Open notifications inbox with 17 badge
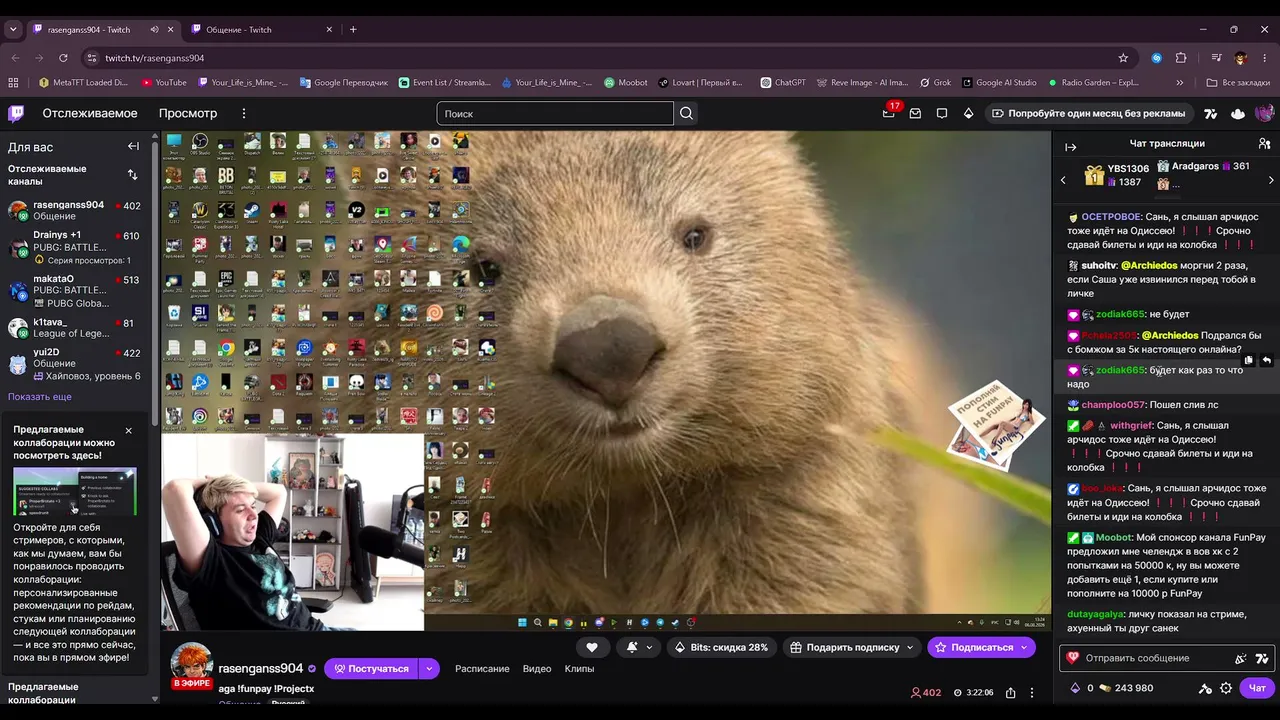This screenshot has height=720, width=1280. 889,113
